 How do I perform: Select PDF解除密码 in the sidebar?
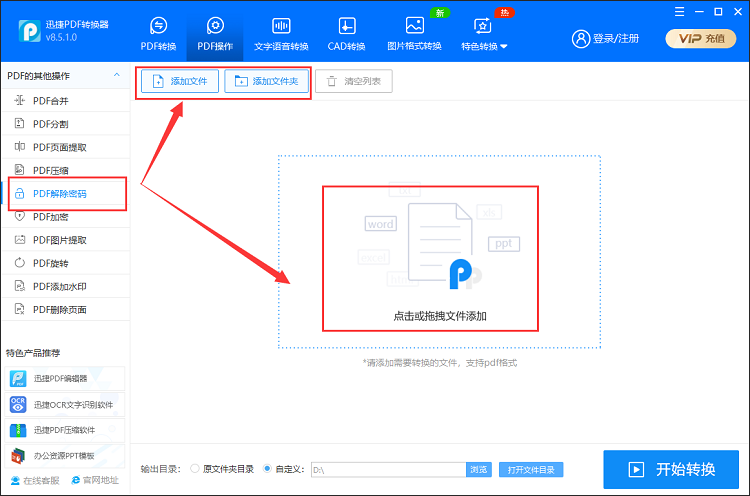pos(66,193)
